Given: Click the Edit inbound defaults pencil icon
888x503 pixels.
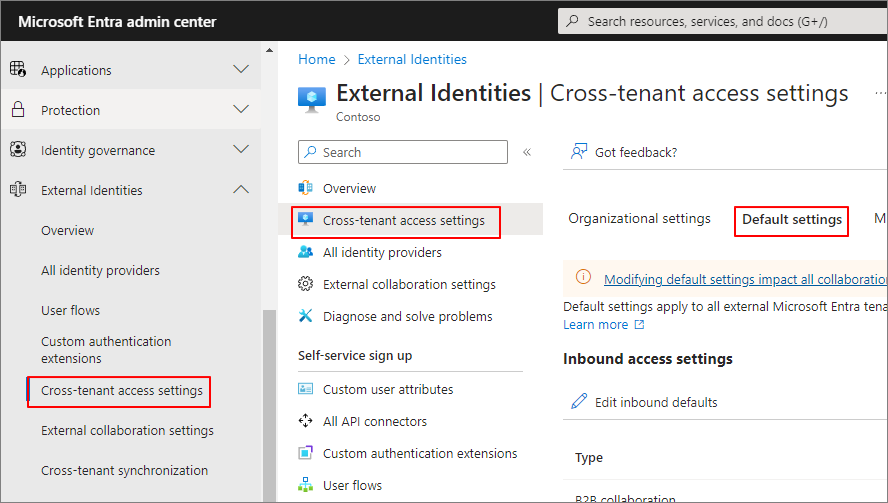Looking at the screenshot, I should pyautogui.click(x=579, y=401).
